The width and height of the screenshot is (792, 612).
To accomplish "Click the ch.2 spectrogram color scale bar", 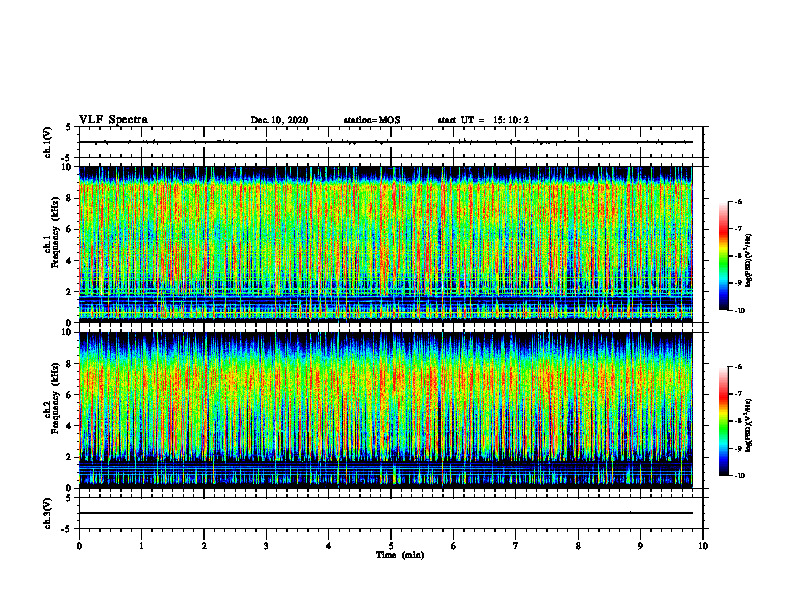I will [723, 421].
